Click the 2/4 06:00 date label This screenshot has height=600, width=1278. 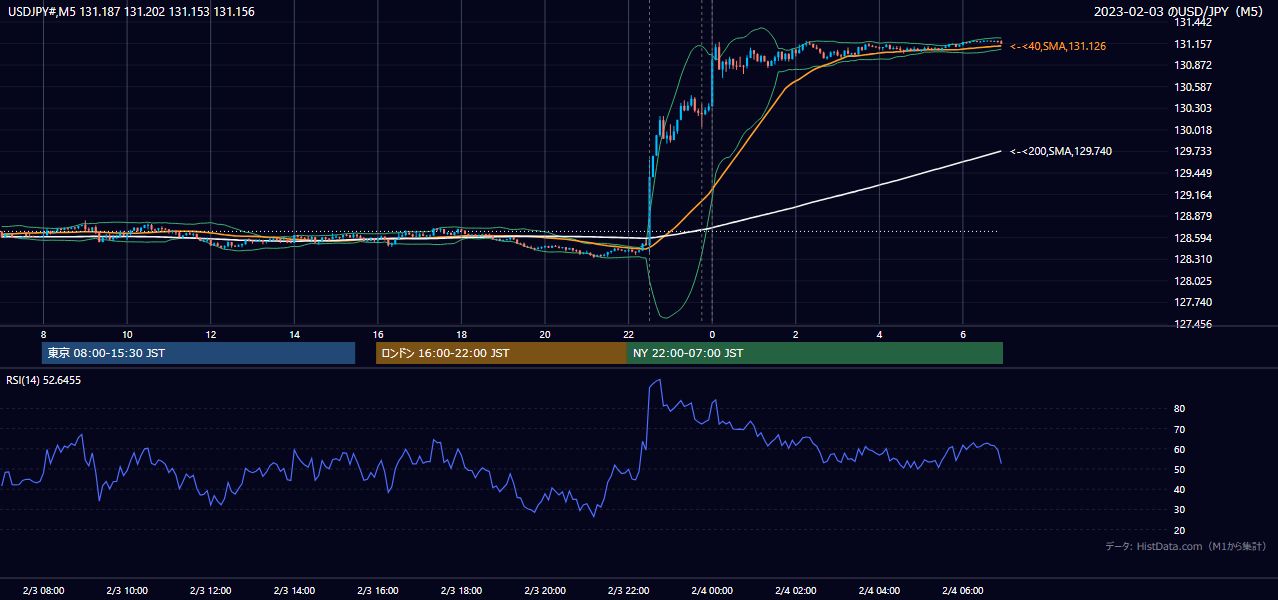(x=962, y=591)
